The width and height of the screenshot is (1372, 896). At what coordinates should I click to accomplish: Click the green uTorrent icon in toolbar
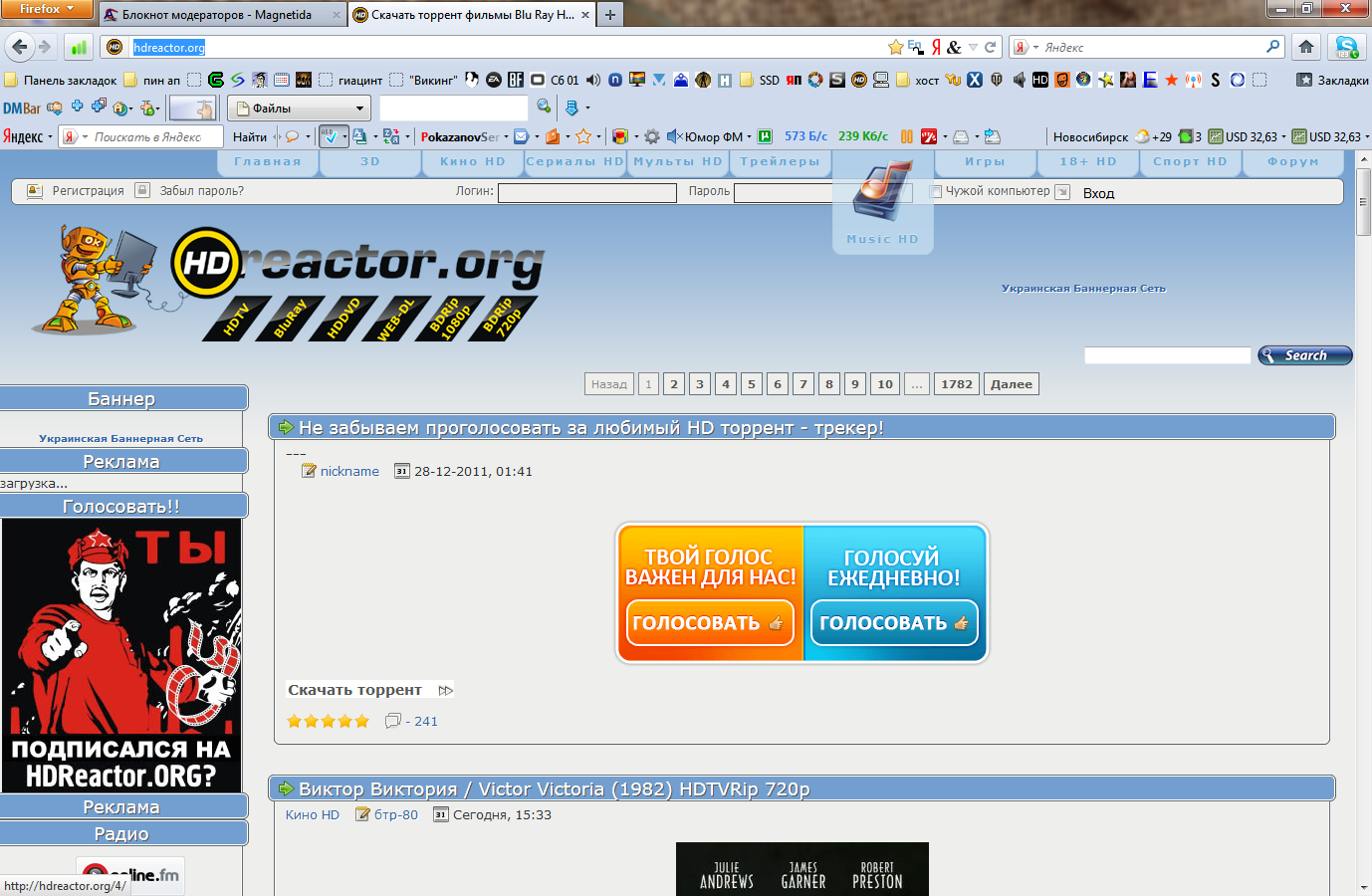click(x=765, y=136)
